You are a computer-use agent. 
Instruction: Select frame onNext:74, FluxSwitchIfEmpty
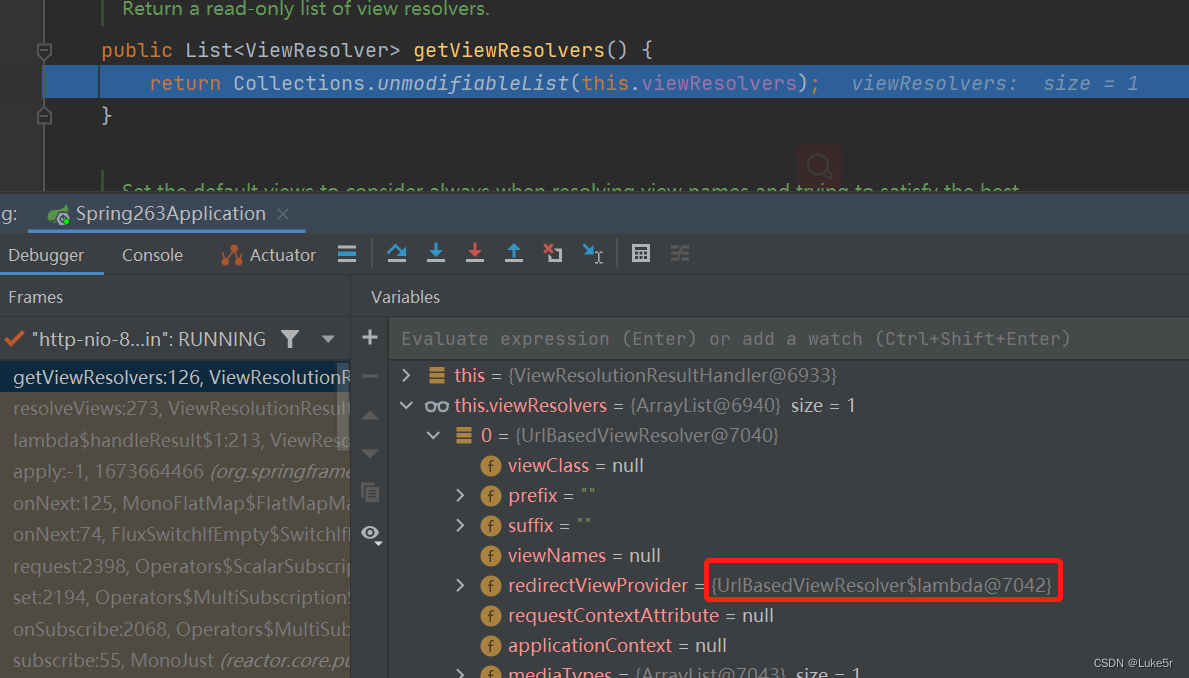point(175,534)
